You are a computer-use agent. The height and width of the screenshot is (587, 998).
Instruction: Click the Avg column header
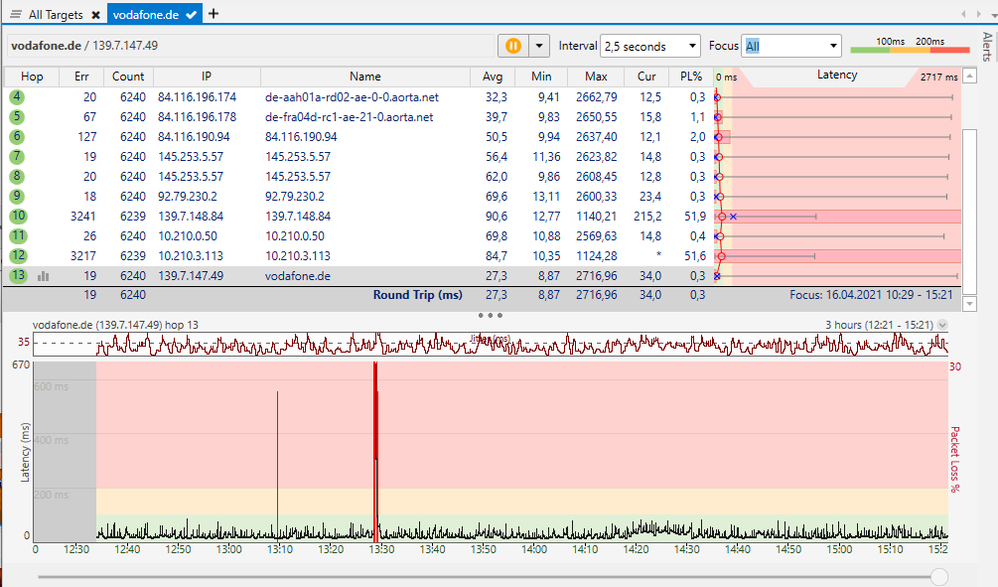(493, 76)
